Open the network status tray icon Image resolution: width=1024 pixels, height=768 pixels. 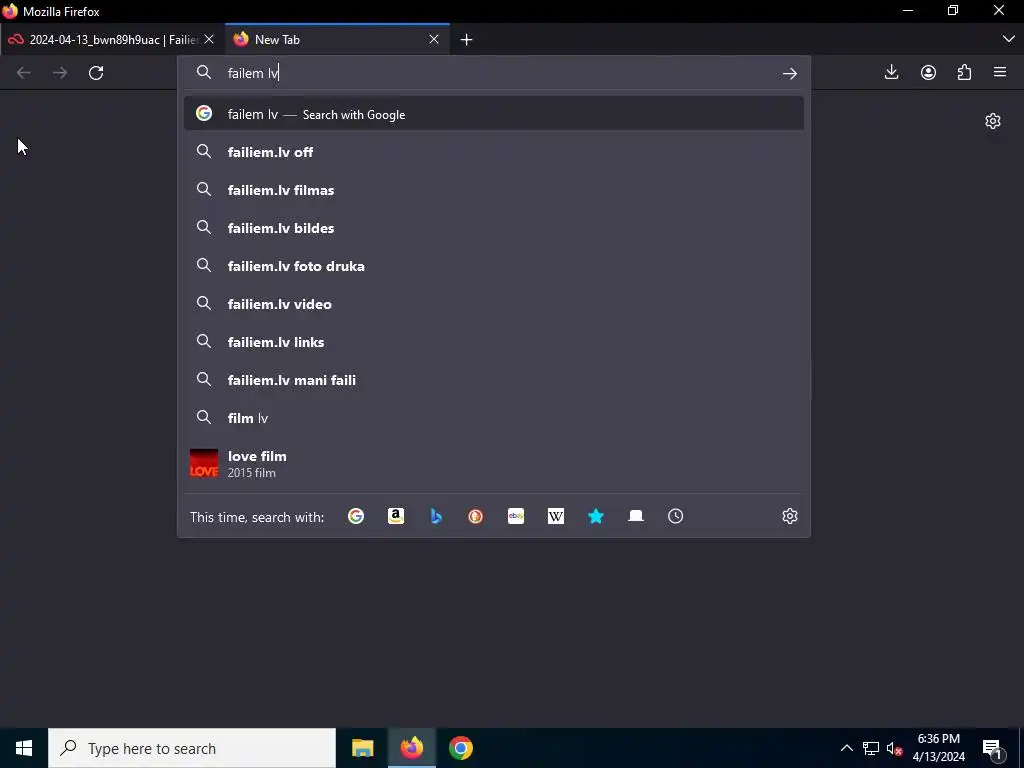pos(871,748)
